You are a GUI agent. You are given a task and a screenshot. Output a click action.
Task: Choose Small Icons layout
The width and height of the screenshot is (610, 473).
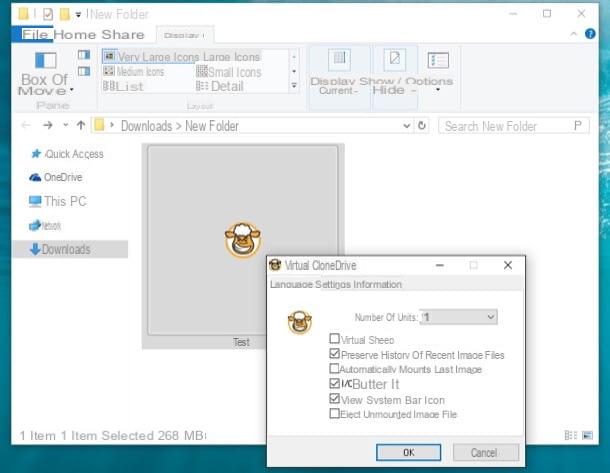tap(229, 72)
